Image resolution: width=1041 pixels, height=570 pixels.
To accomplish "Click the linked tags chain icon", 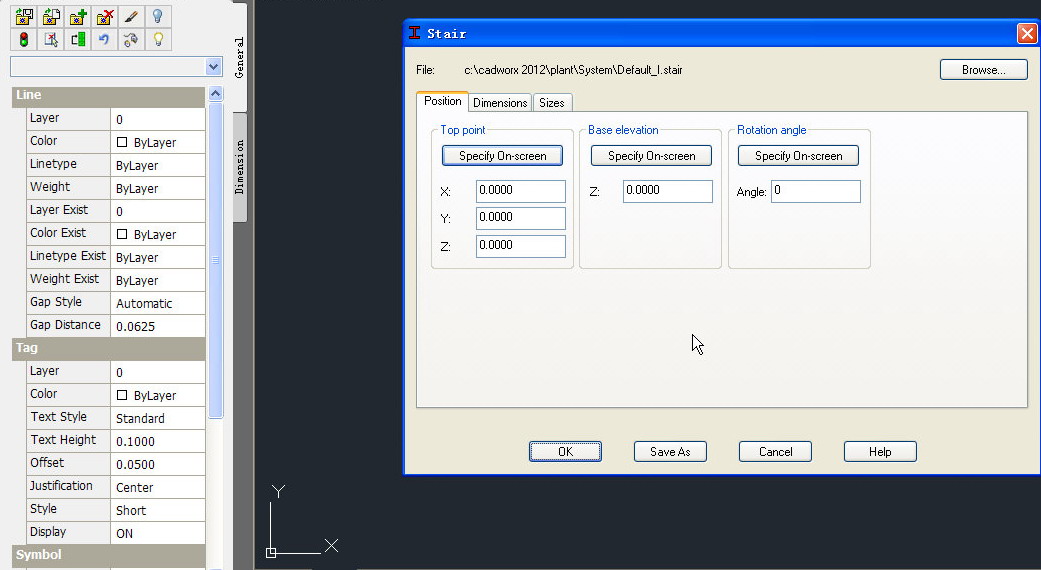I will tap(131, 40).
